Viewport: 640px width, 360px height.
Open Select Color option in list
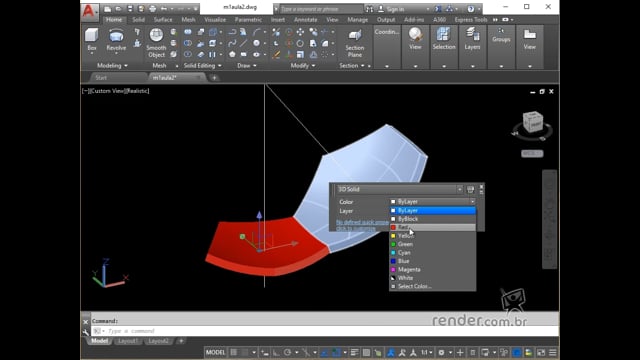pyautogui.click(x=433, y=286)
